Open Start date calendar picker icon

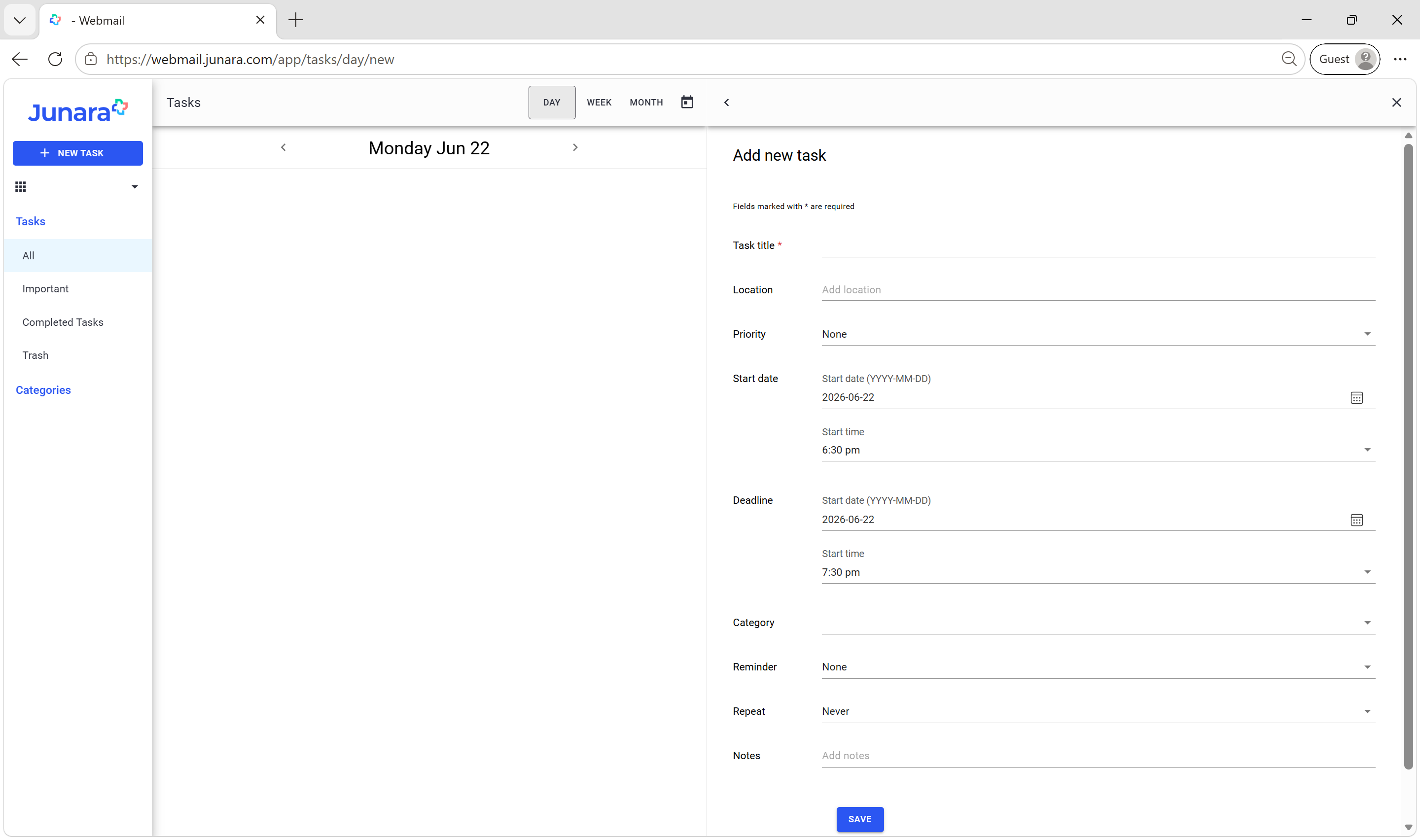pyautogui.click(x=1356, y=398)
